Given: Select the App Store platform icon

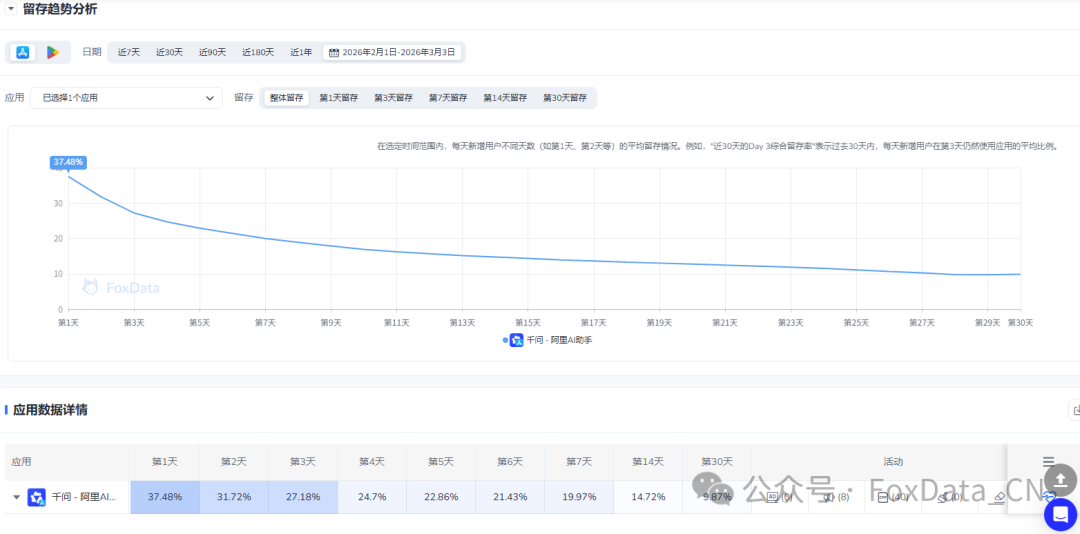Looking at the screenshot, I should click(23, 52).
